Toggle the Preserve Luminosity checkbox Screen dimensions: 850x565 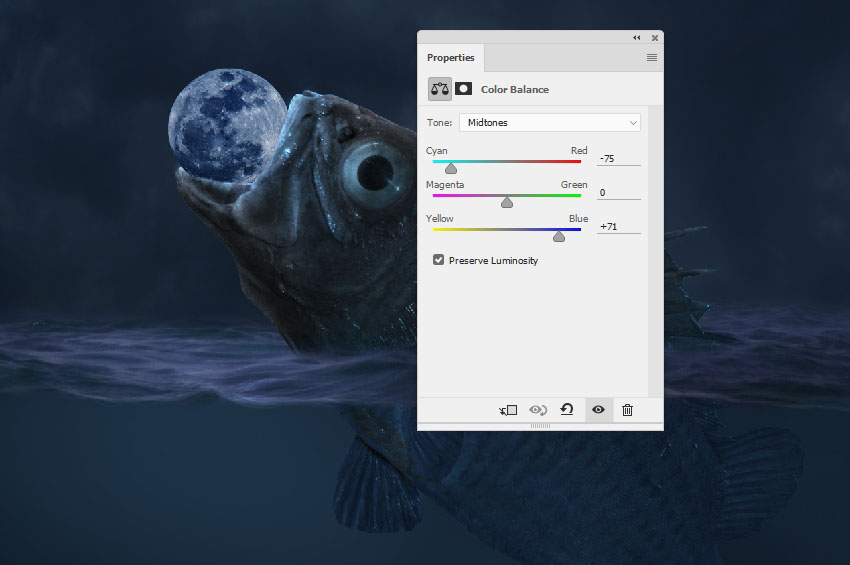(439, 260)
